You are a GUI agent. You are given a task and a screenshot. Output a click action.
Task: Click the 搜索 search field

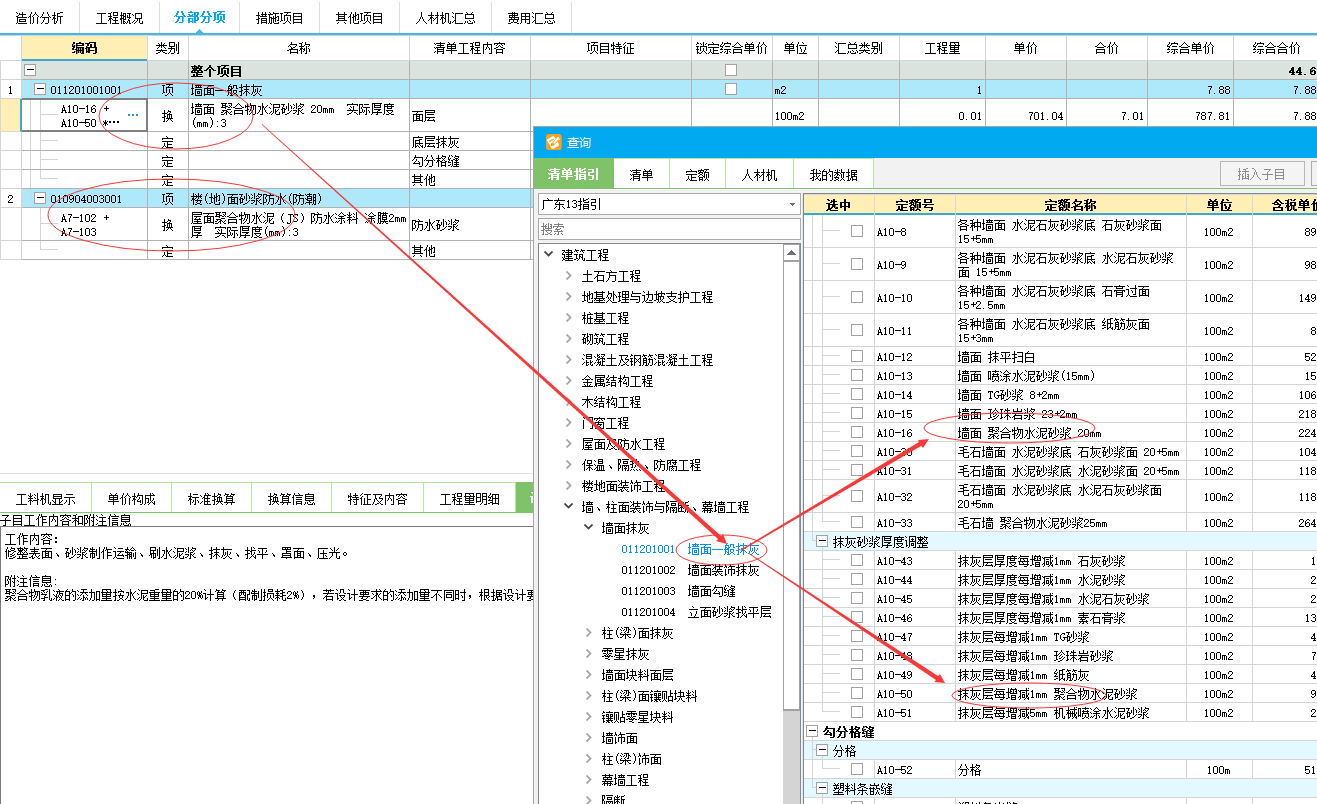pyautogui.click(x=668, y=229)
